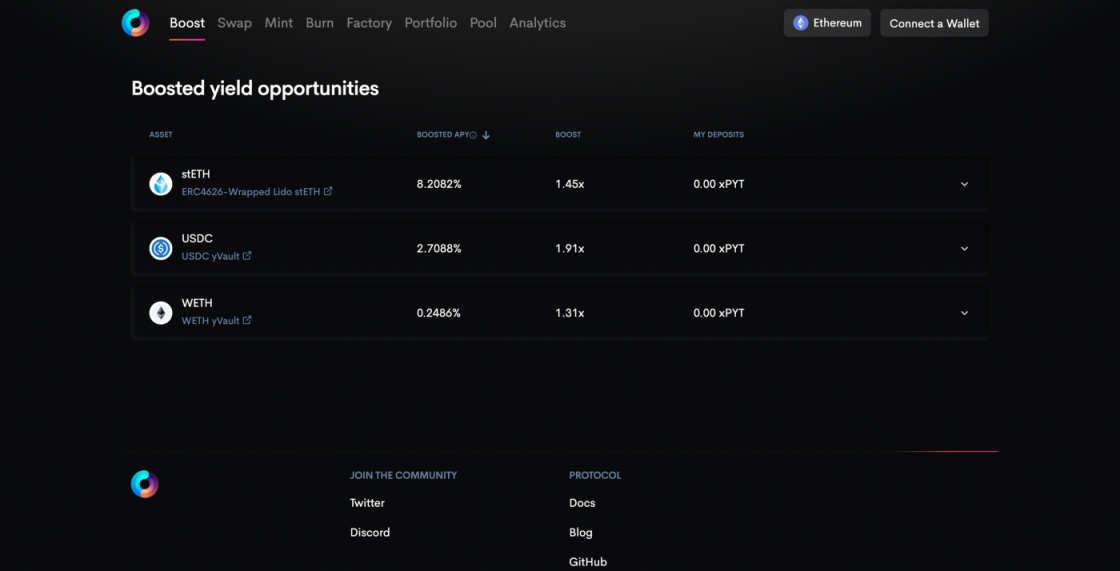Open the Ethereum network selector
This screenshot has height=571, width=1120.
click(827, 23)
